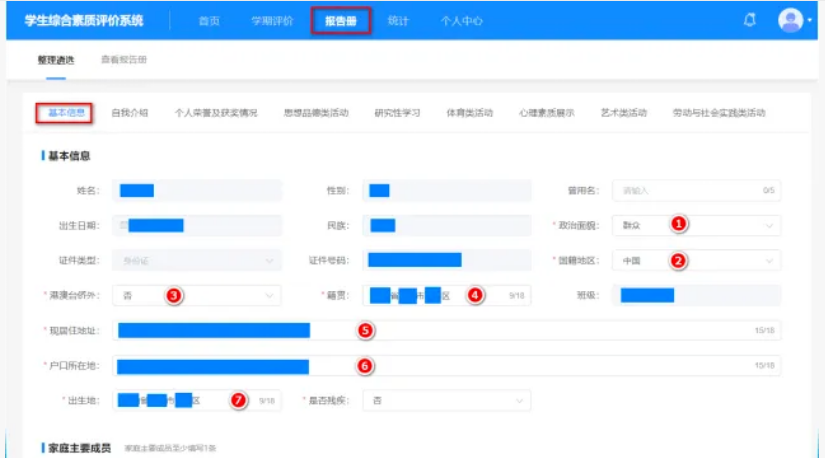This screenshot has height=458, width=825.
Task: Open the 国籍地区 dropdown showing 中国
Action: coord(768,261)
